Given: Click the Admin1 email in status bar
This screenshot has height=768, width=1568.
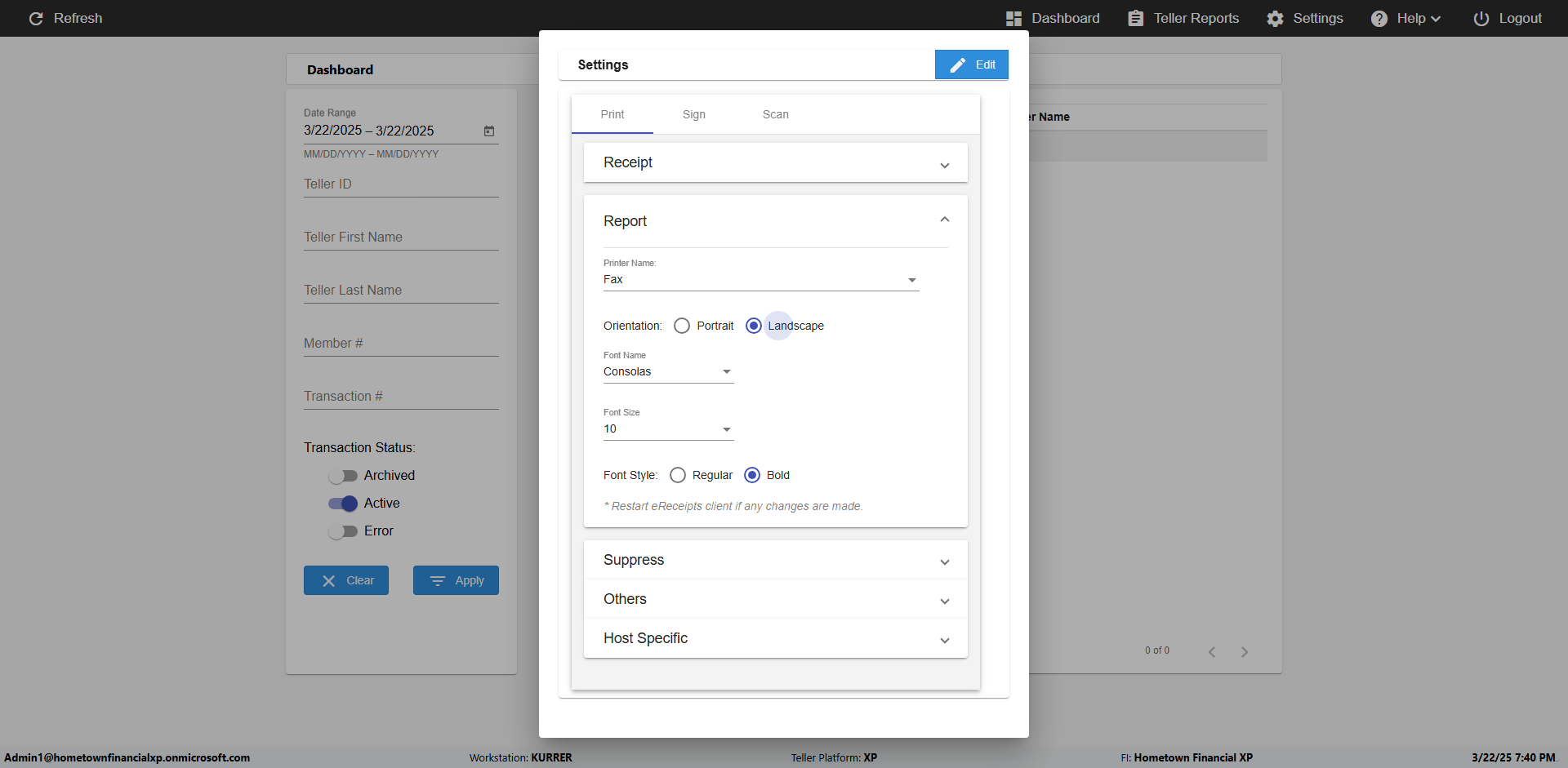Looking at the screenshot, I should tap(127, 757).
